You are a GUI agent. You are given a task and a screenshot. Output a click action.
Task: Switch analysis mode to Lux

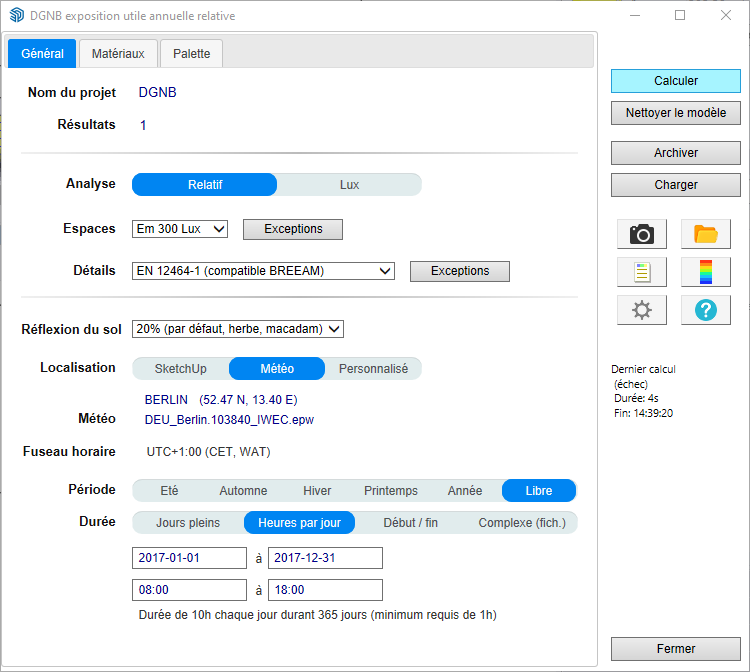tap(349, 185)
